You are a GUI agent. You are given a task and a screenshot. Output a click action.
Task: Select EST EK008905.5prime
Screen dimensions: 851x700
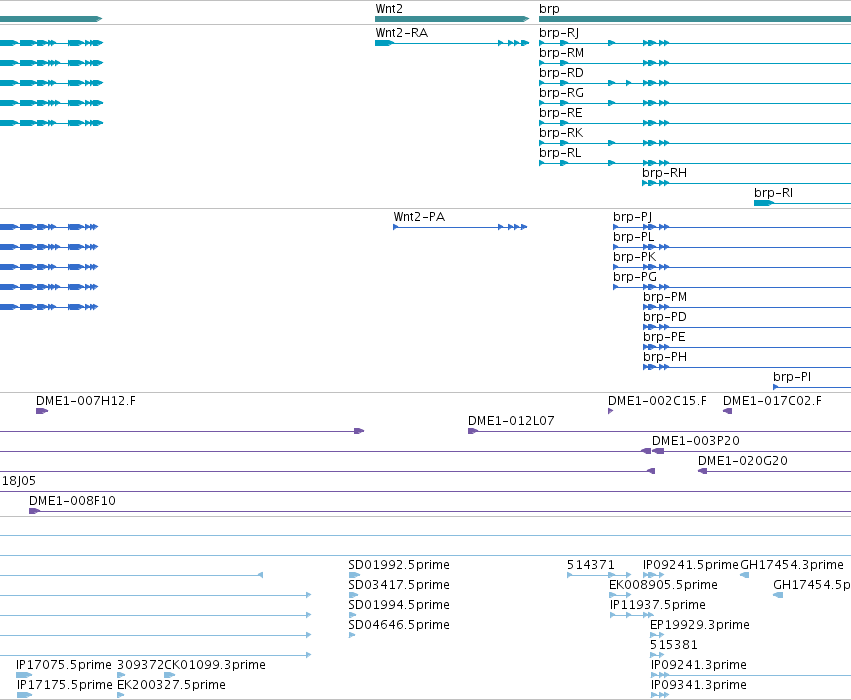coord(663,585)
